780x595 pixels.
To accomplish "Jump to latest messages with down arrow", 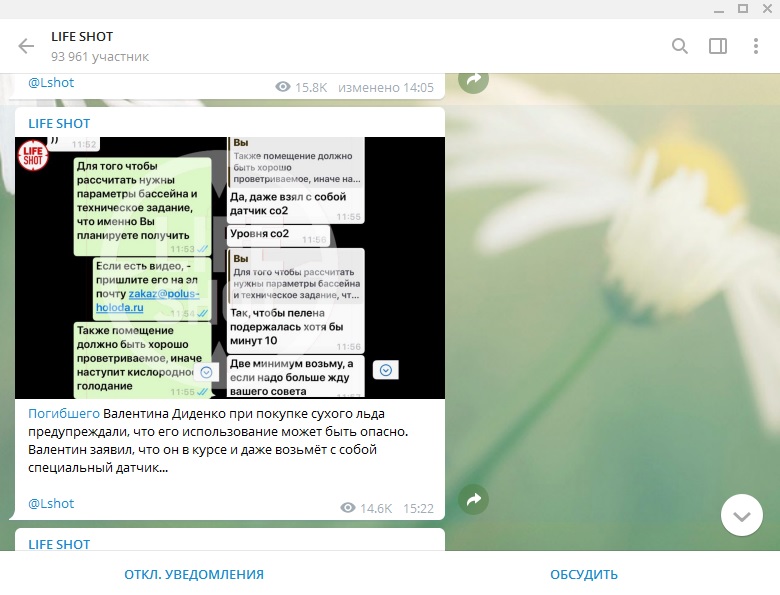I will 741,515.
